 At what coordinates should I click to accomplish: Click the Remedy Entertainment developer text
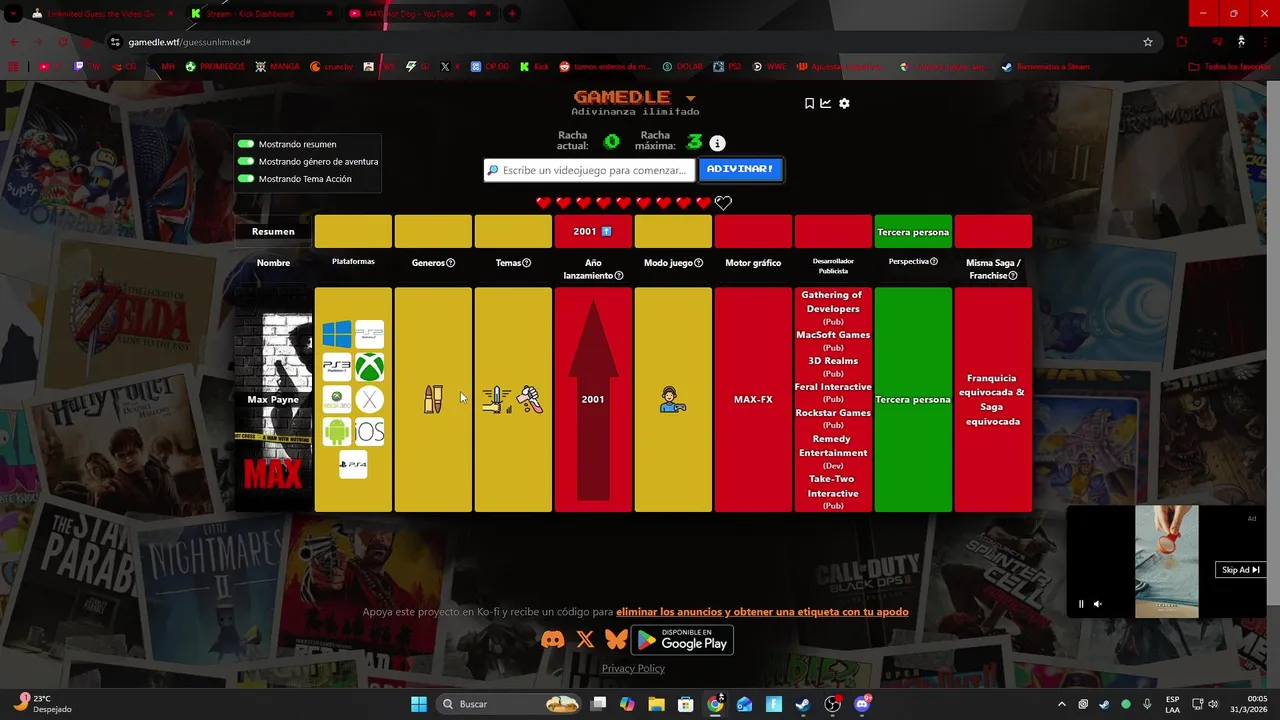[x=833, y=446]
